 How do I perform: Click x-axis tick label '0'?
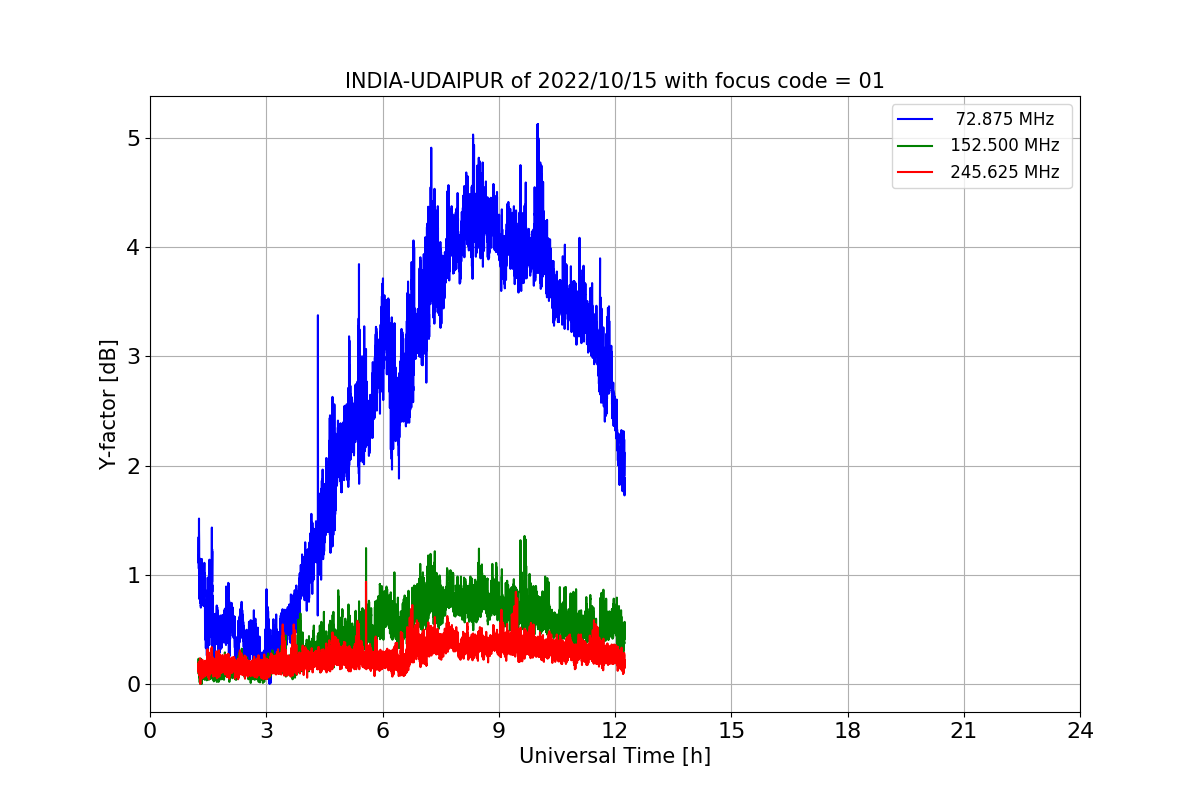(150, 731)
